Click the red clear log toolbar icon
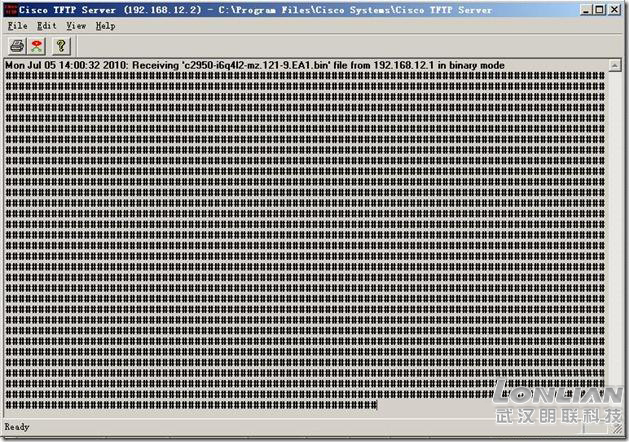Image resolution: width=629 pixels, height=442 pixels. click(37, 46)
